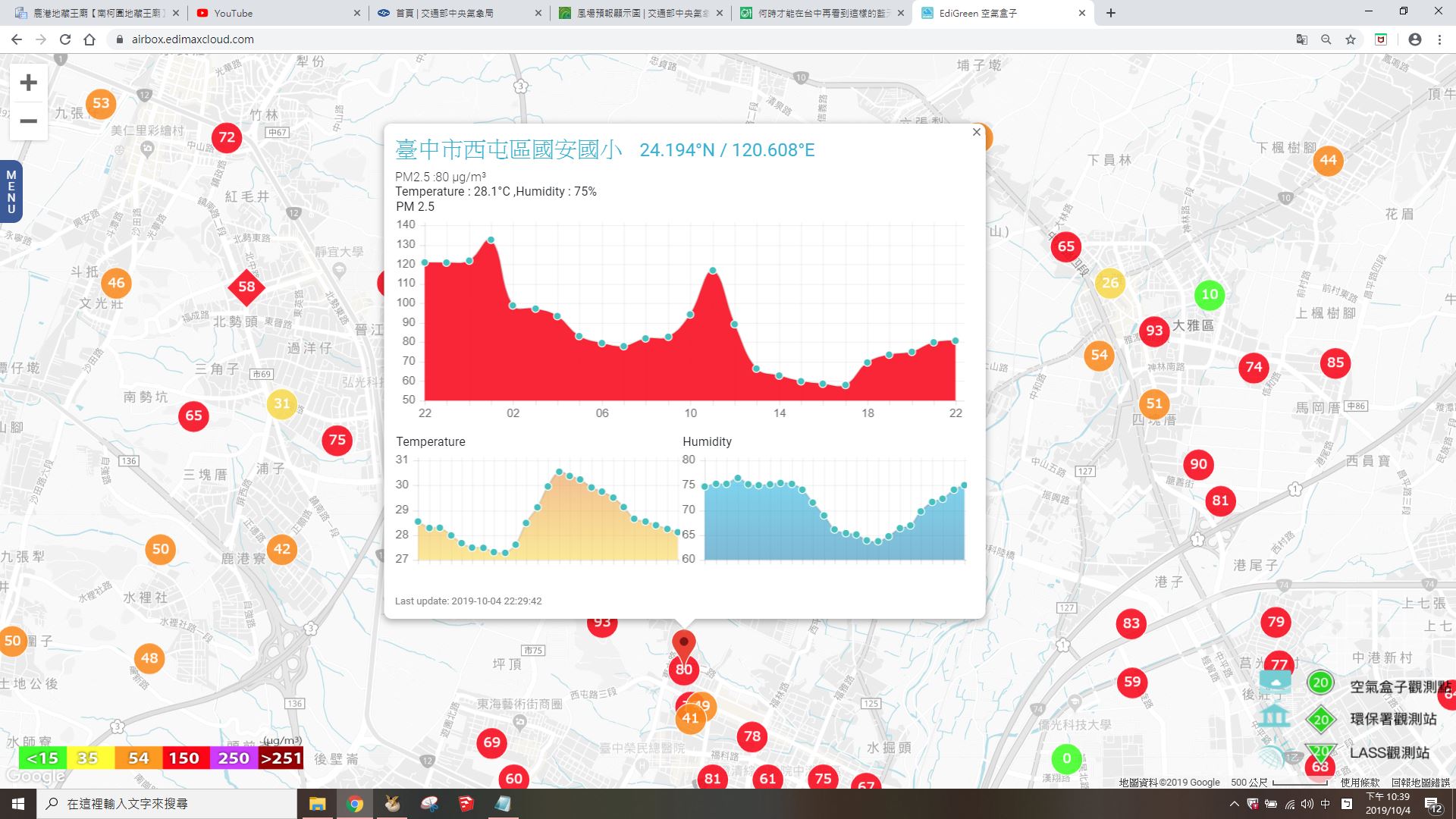Select the red station marker reading 72

[x=227, y=137]
